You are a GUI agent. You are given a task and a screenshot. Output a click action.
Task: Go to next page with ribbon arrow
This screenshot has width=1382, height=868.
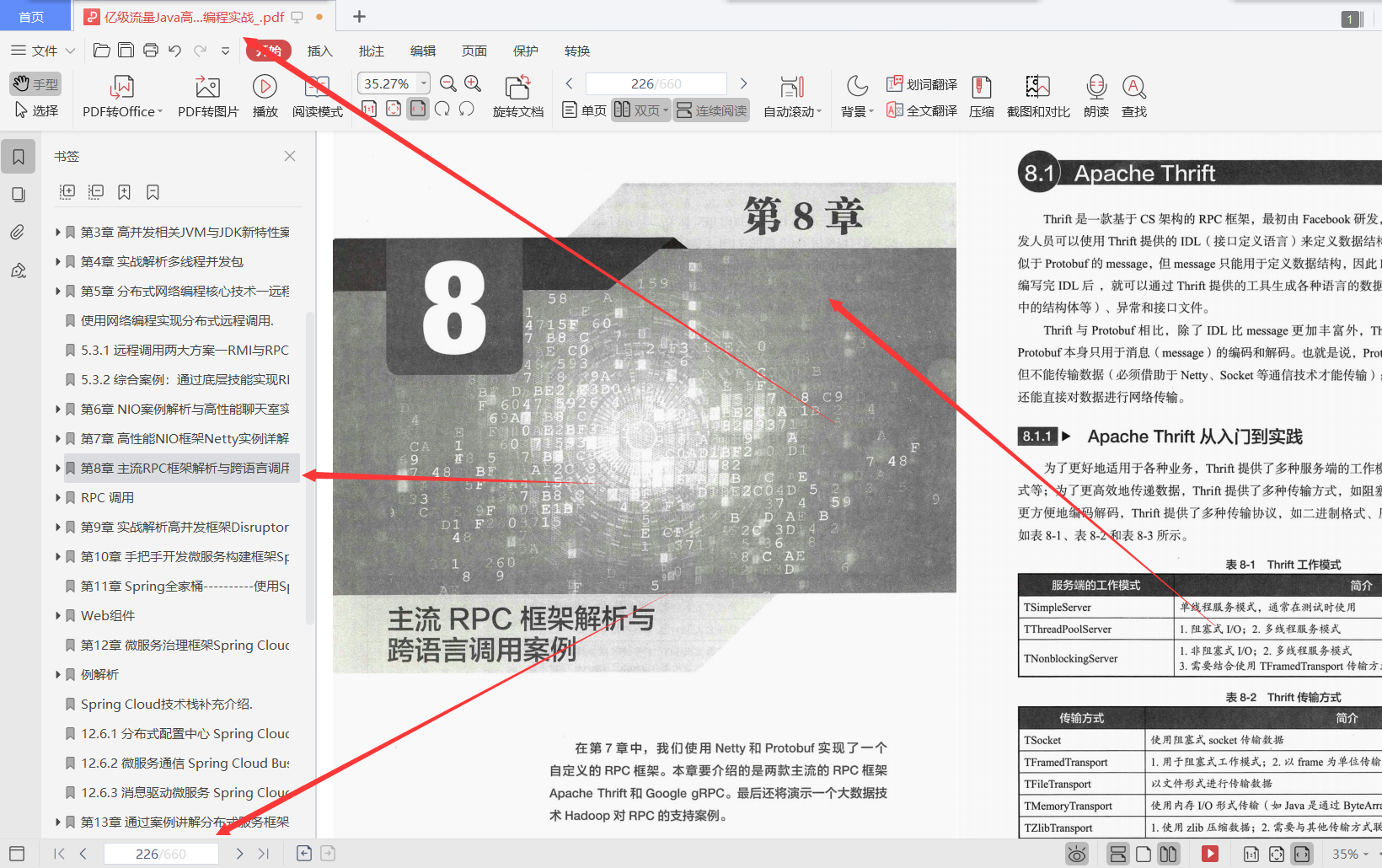743,83
